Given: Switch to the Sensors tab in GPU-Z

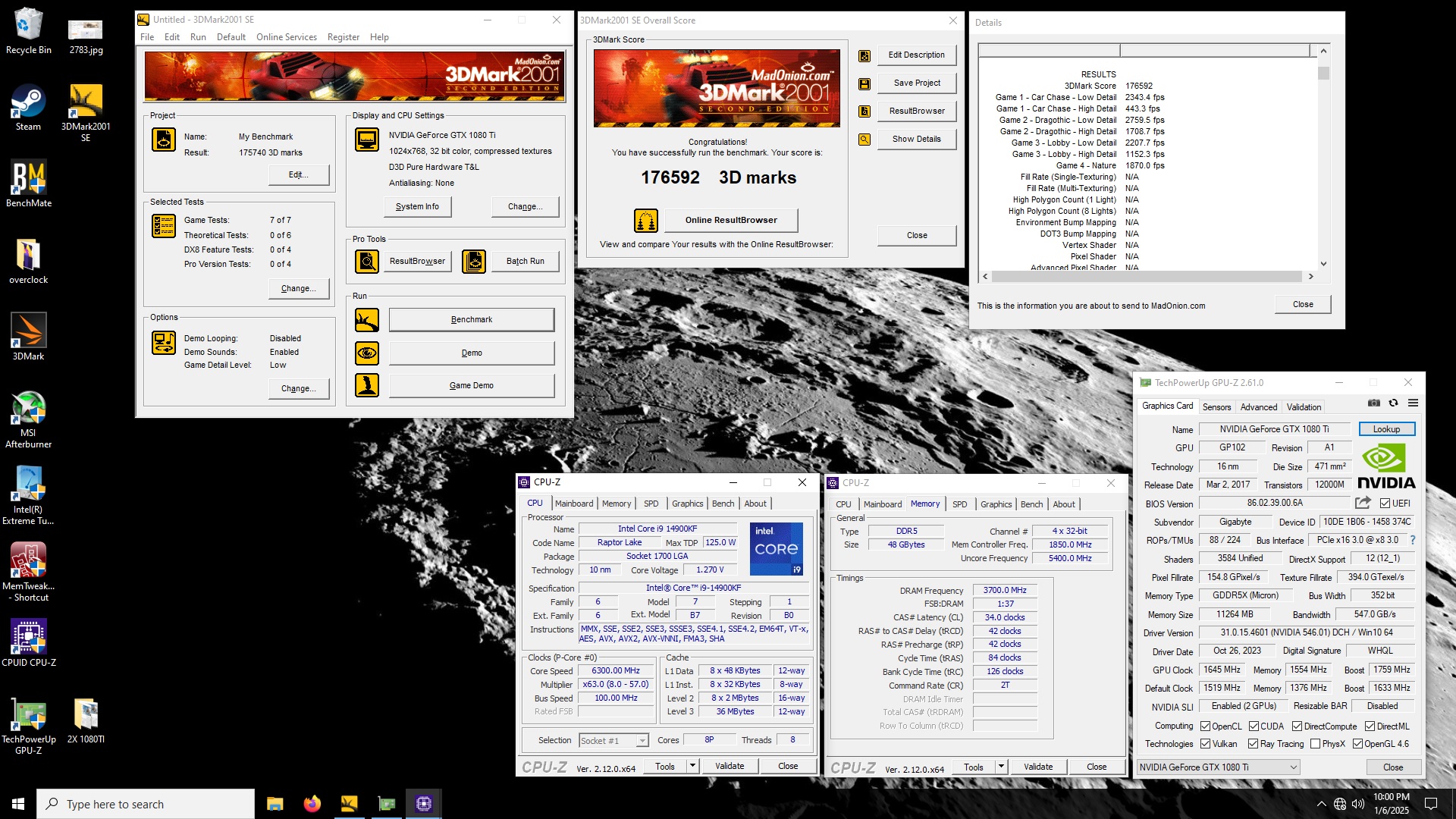Looking at the screenshot, I should coord(1216,407).
